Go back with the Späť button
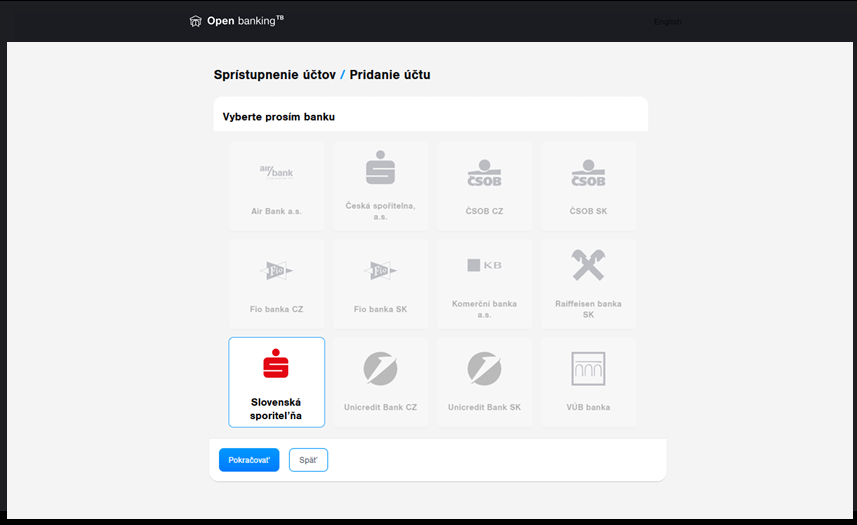857x525 pixels. (x=308, y=460)
